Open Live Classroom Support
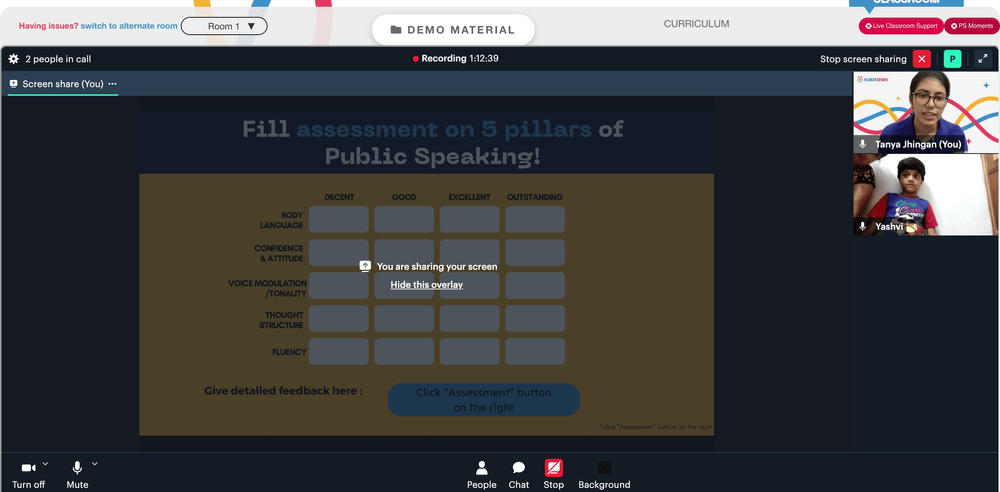Viewport: 1000px width, 492px height. tap(901, 26)
